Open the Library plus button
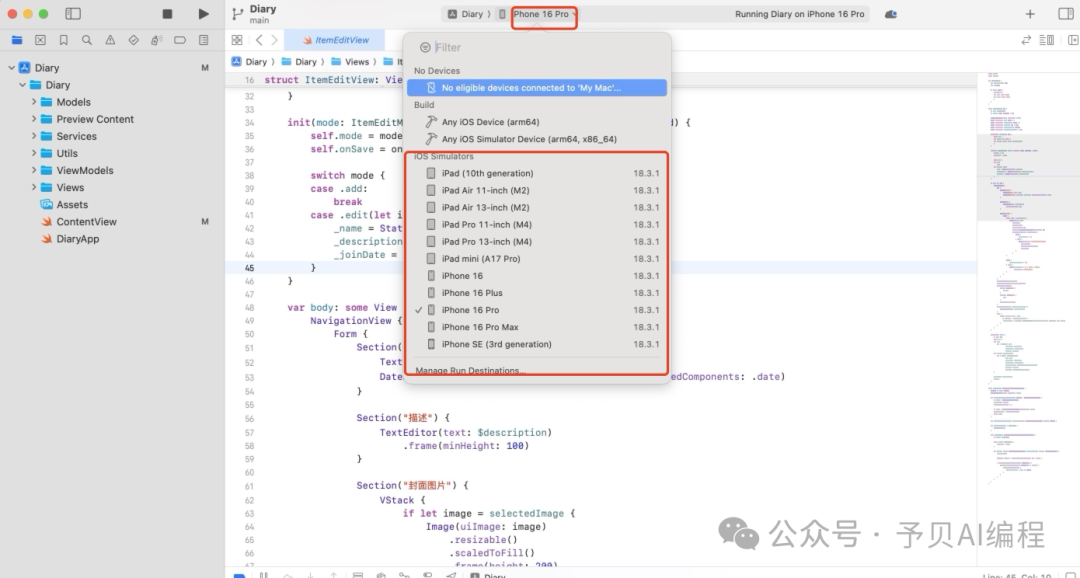Screen dimensions: 1080x578 (1030, 14)
